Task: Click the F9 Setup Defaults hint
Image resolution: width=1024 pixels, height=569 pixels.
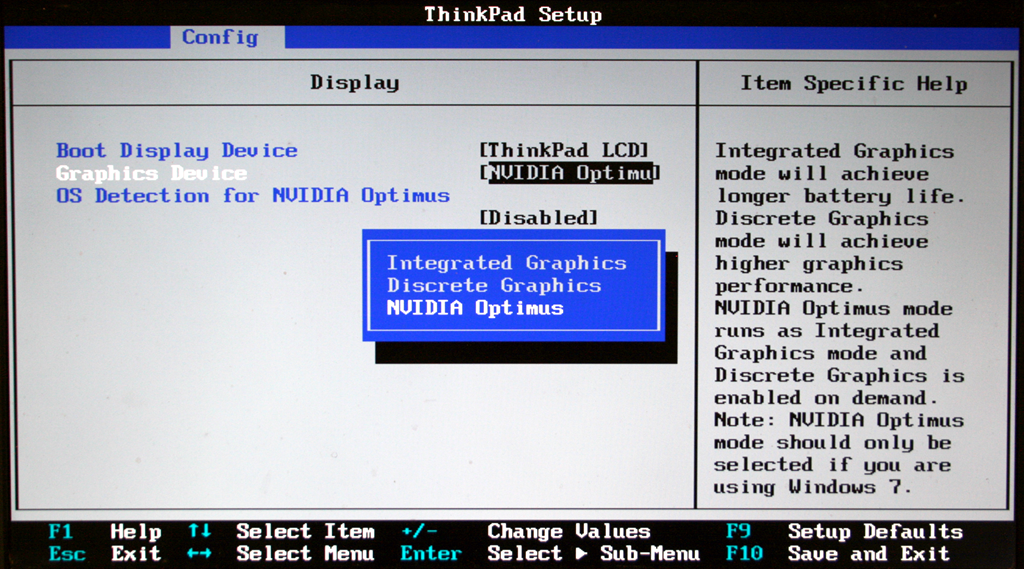Action: [x=844, y=531]
